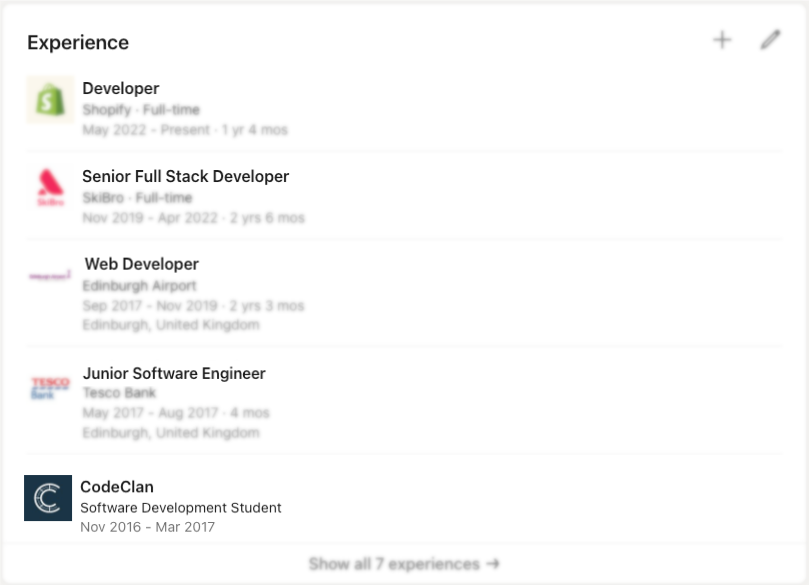
Task: Open the SkiBro company logo
Action: pyautogui.click(x=50, y=187)
